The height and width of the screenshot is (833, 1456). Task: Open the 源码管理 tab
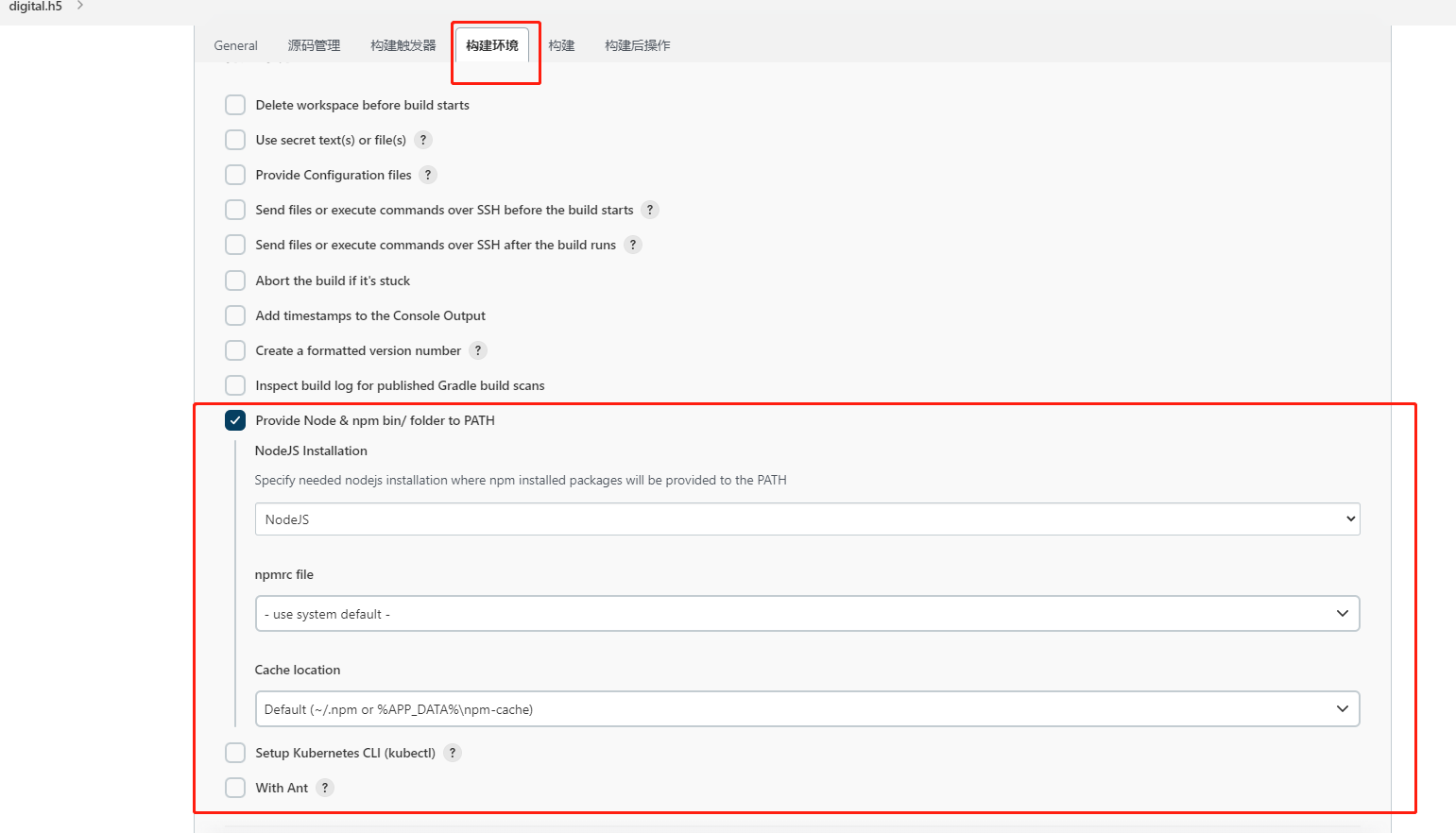[314, 45]
